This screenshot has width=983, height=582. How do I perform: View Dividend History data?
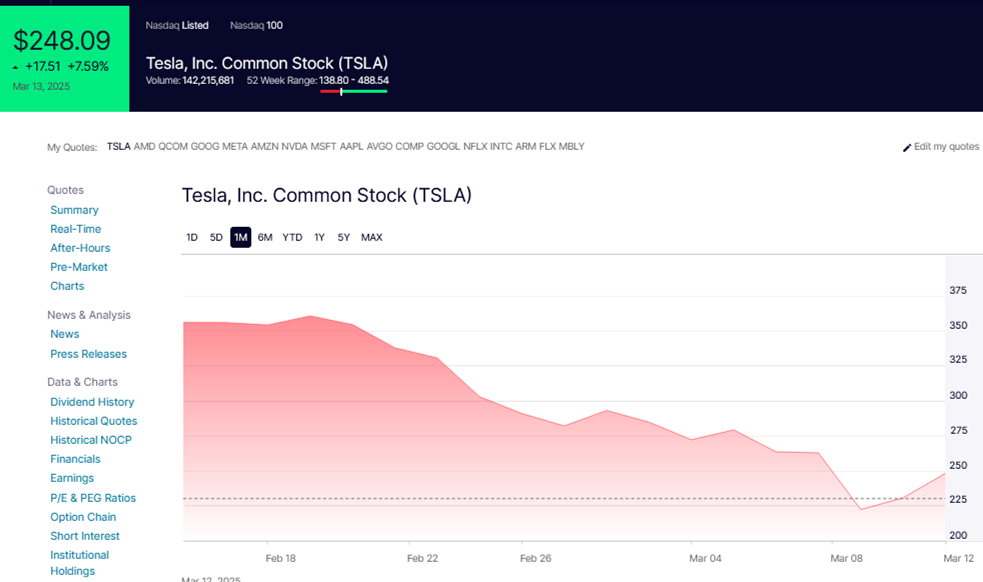coord(92,402)
